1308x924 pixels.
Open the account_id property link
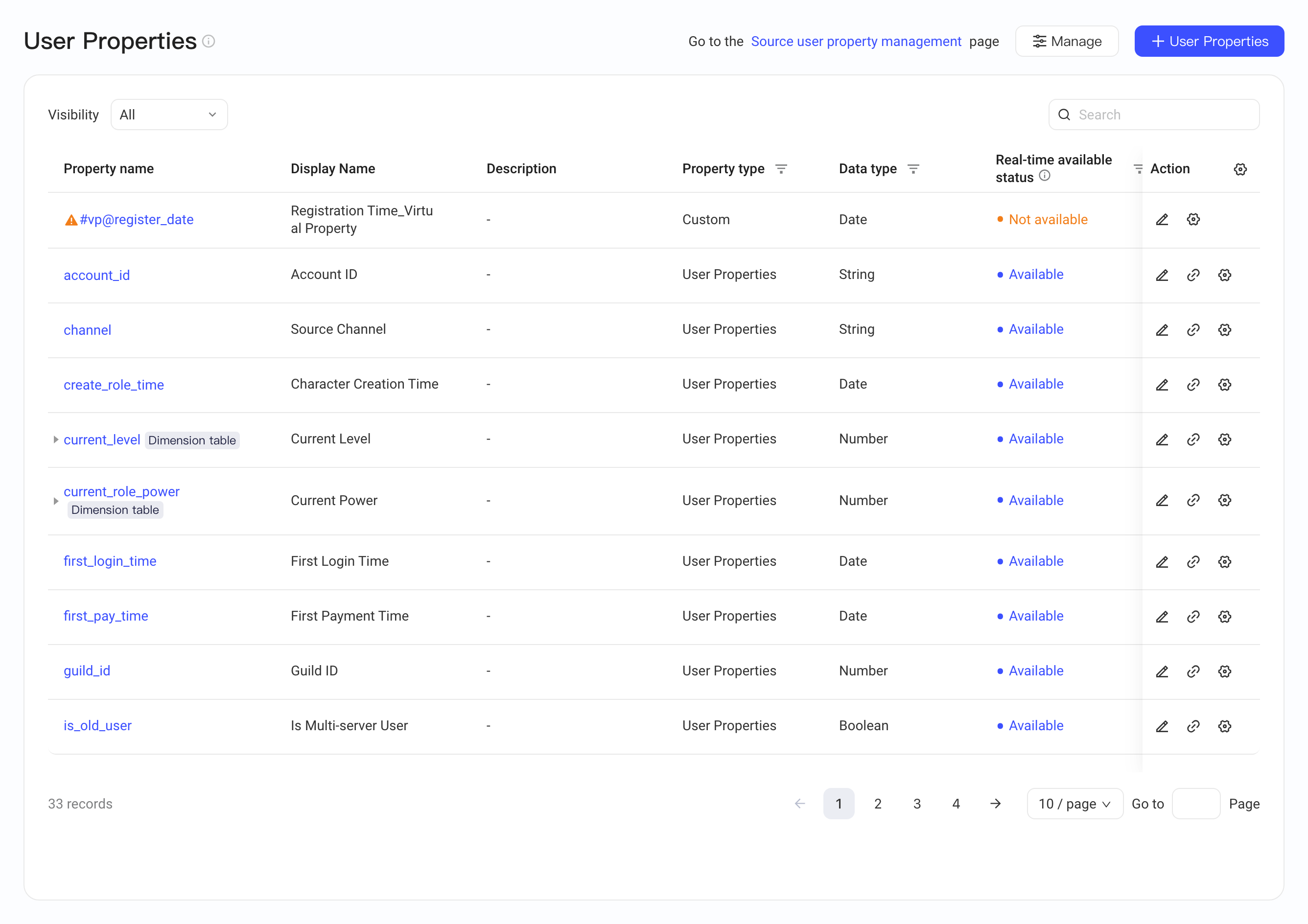coord(97,275)
